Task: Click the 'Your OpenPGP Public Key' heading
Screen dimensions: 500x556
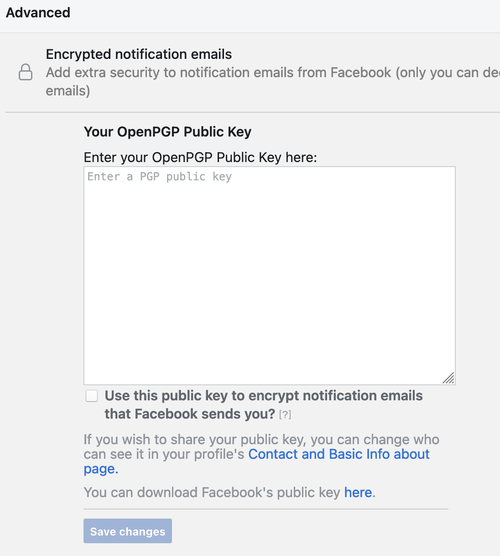Action: point(167,132)
